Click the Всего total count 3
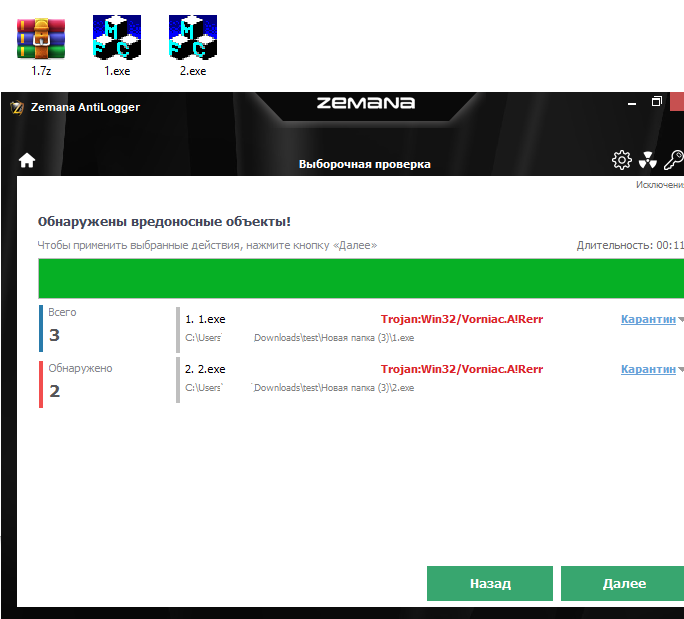 click(54, 335)
